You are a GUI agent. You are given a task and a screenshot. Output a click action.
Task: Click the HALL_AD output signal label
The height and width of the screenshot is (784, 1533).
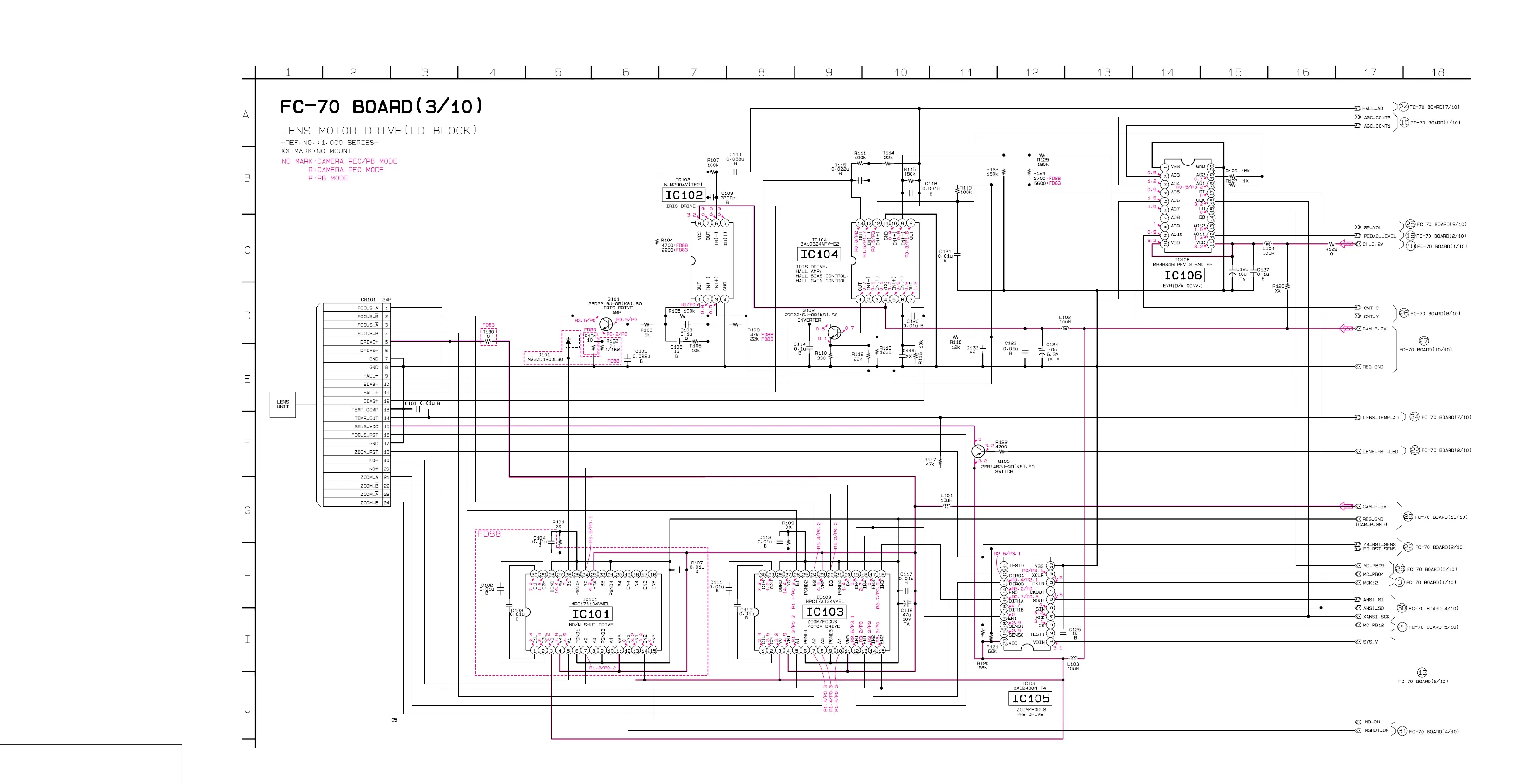pyautogui.click(x=1373, y=108)
